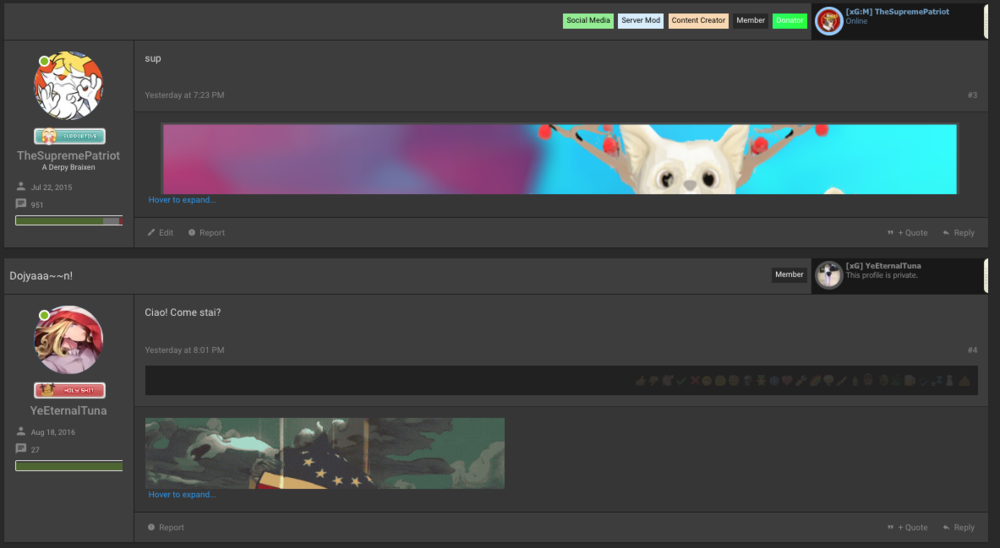The width and height of the screenshot is (1000, 548).
Task: Open permalink #4 of the post
Action: click(x=972, y=350)
